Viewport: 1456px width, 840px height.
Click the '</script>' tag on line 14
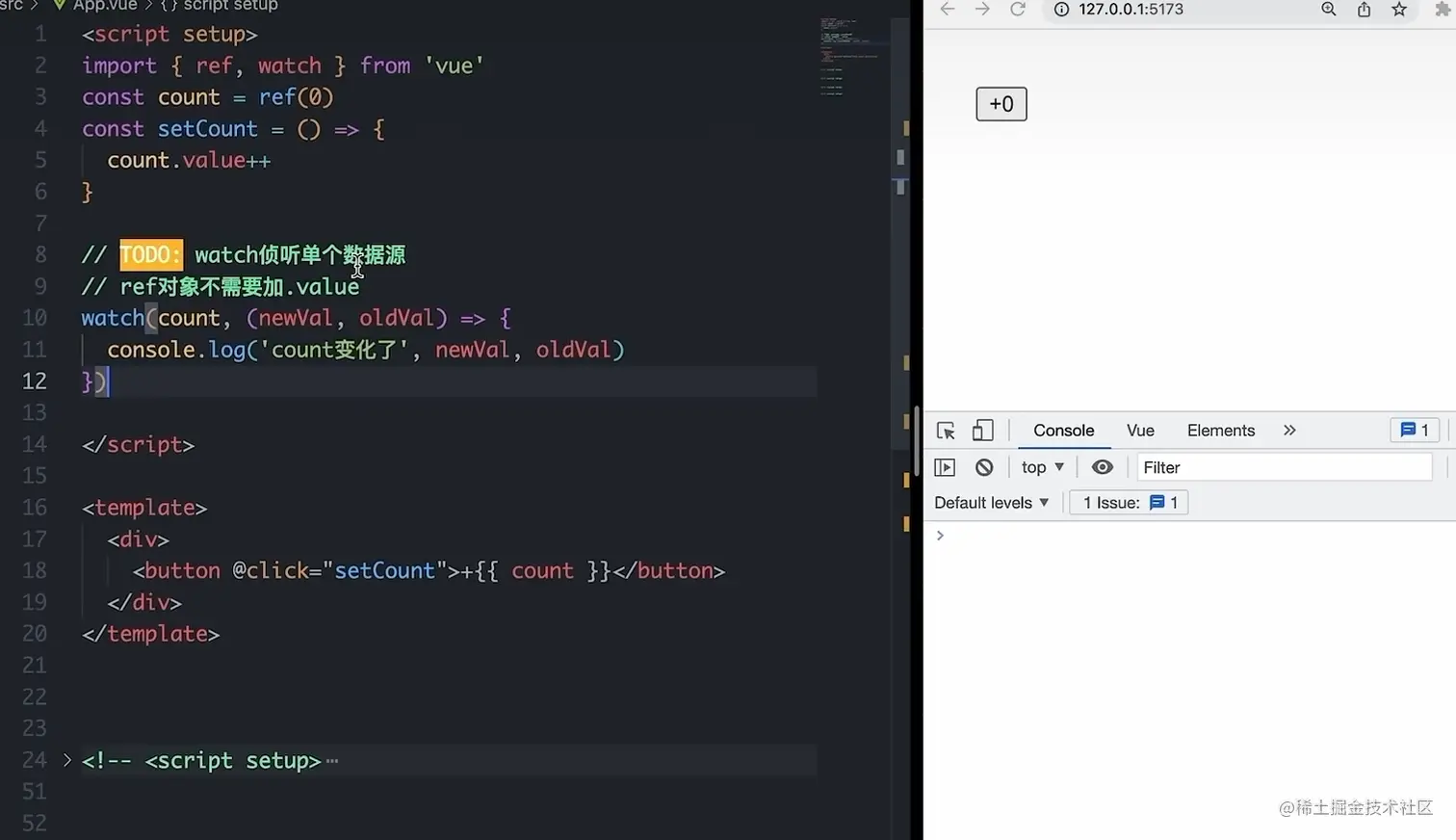139,444
